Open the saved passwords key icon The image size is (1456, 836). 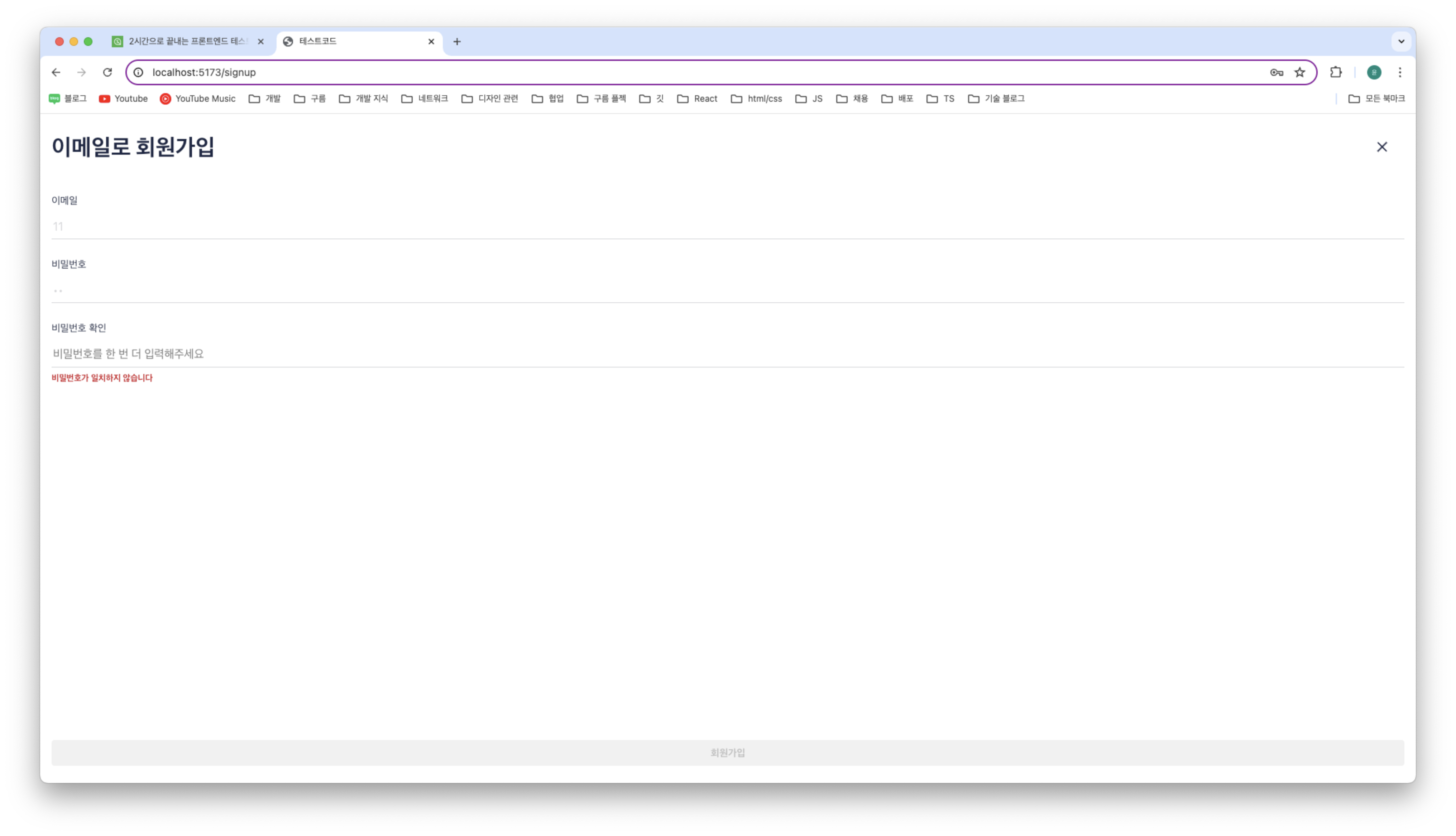[x=1276, y=72]
